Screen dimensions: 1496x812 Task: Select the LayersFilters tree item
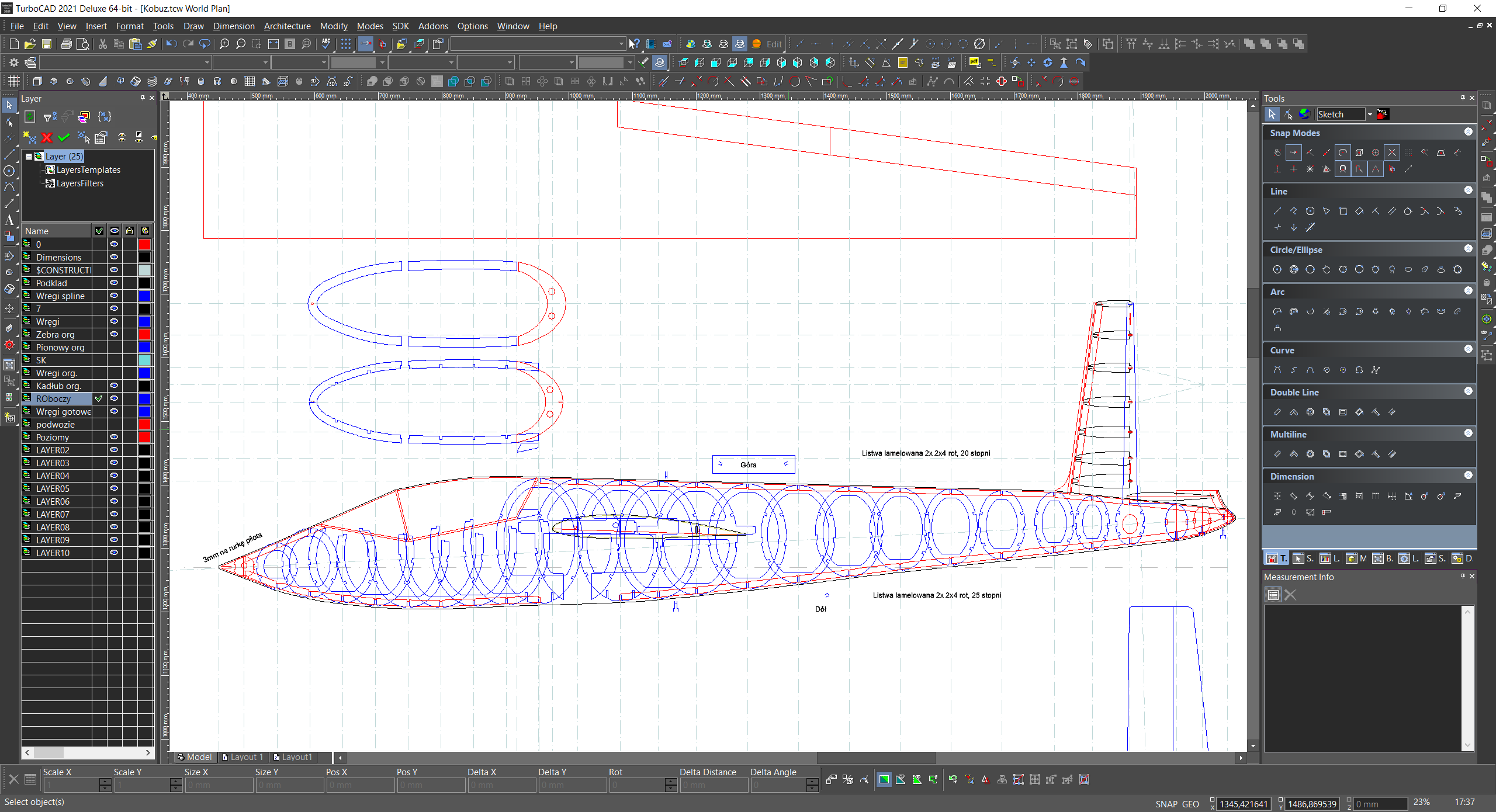click(x=80, y=183)
